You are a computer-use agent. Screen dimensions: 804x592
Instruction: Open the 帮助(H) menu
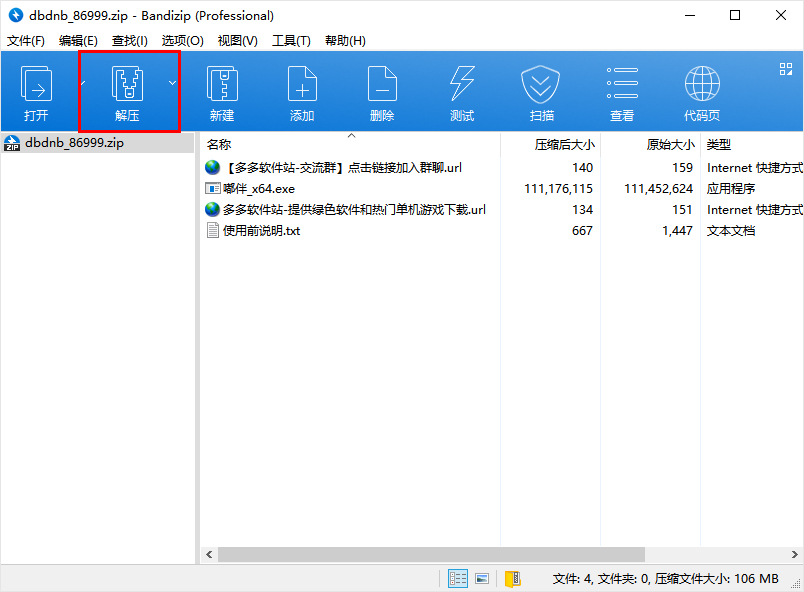coord(345,40)
